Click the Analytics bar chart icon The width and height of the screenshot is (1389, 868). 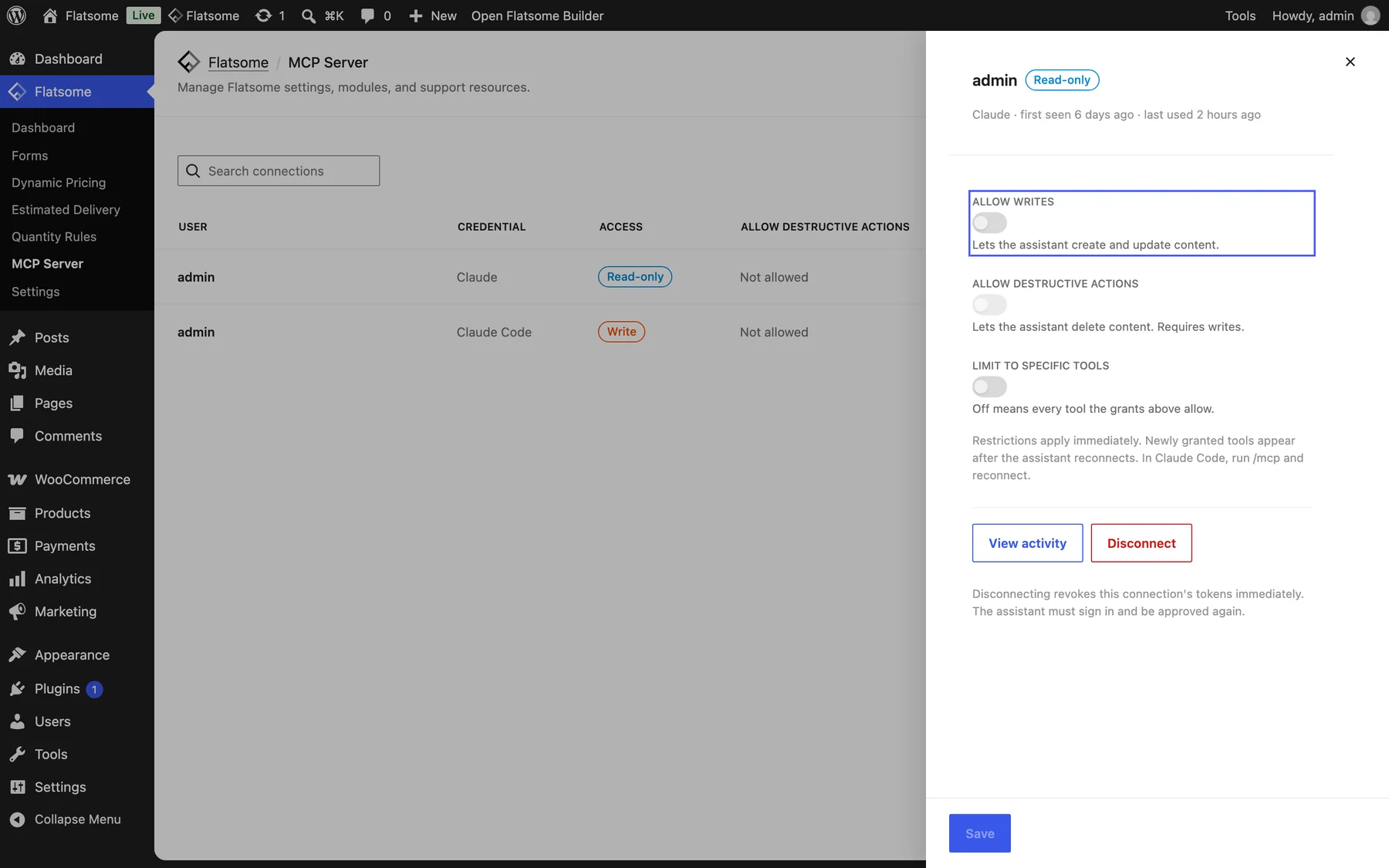coord(17,579)
